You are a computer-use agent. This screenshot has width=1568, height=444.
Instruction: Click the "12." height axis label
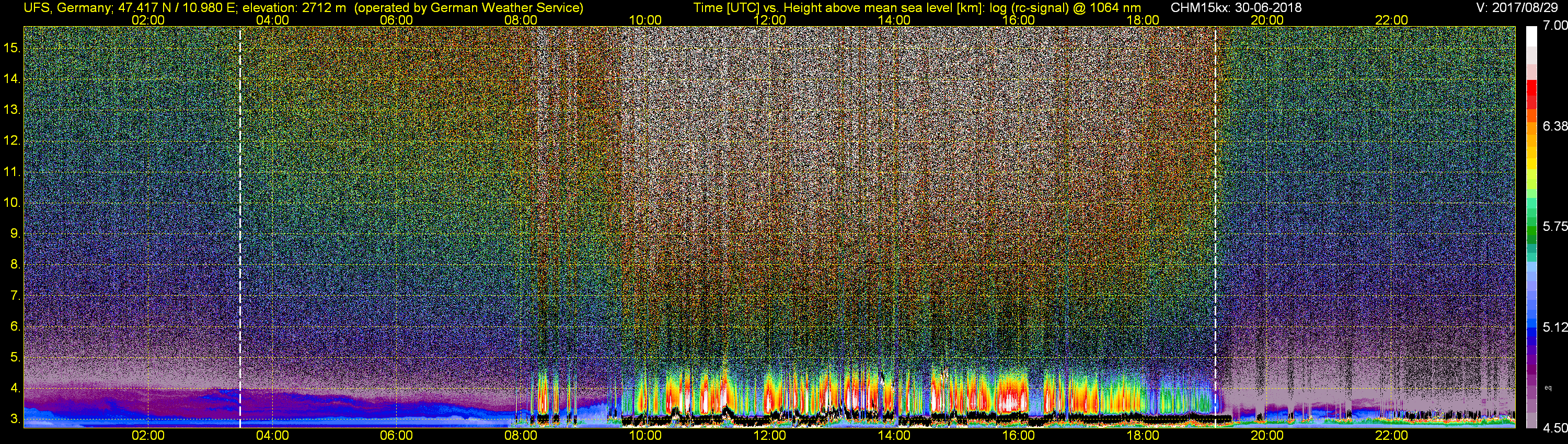coord(12,141)
